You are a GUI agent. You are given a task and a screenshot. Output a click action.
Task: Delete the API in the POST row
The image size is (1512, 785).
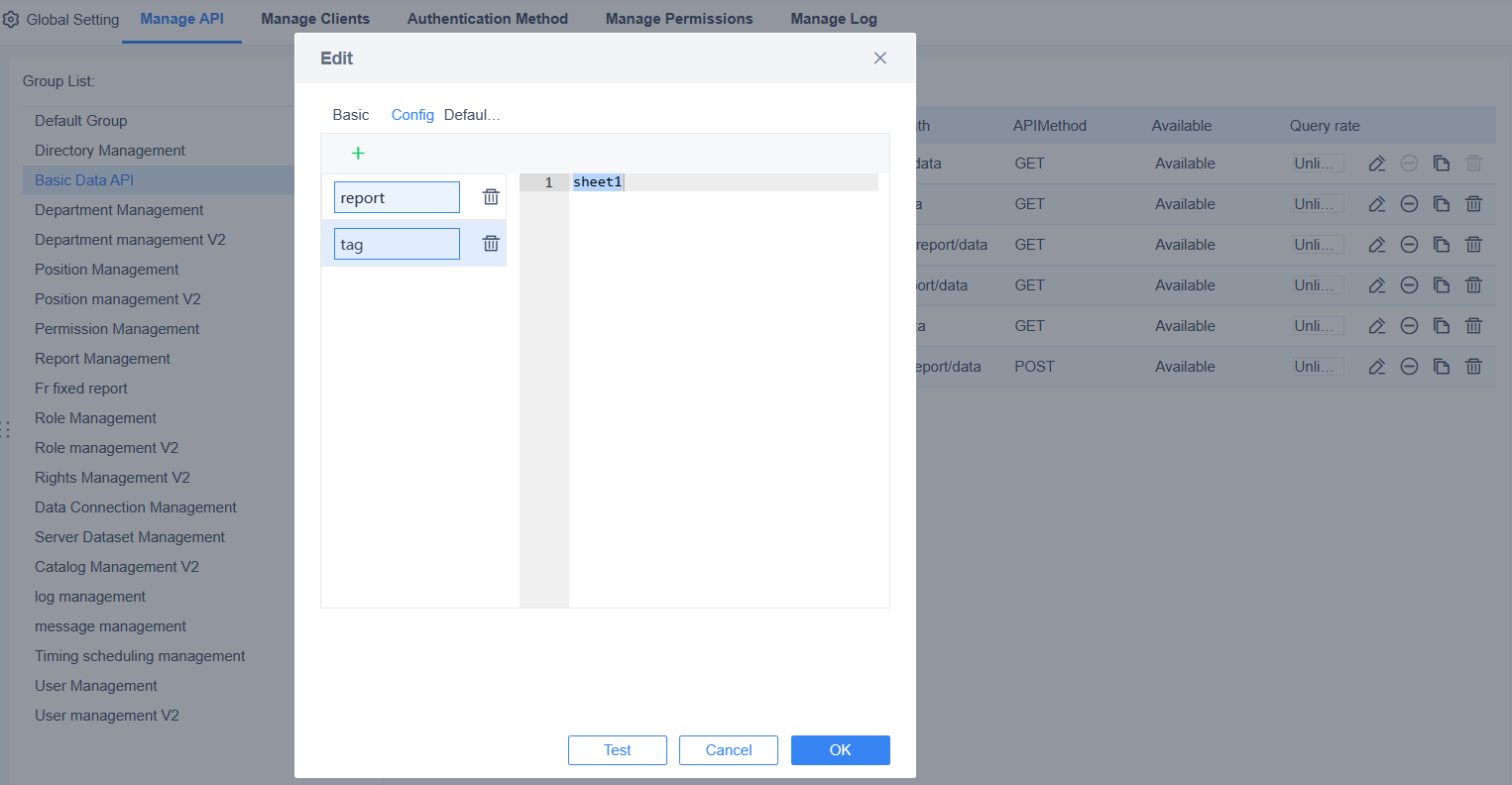click(x=1474, y=367)
